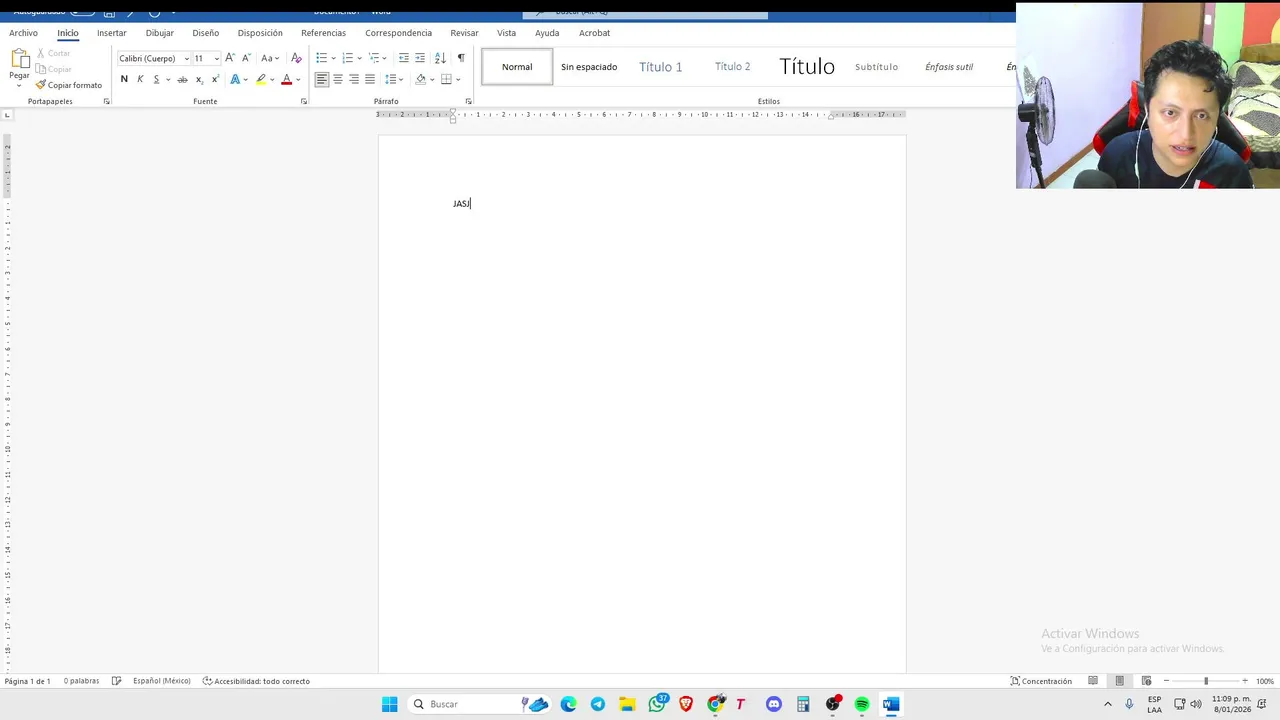Switch to Diseño tab

pos(205,33)
